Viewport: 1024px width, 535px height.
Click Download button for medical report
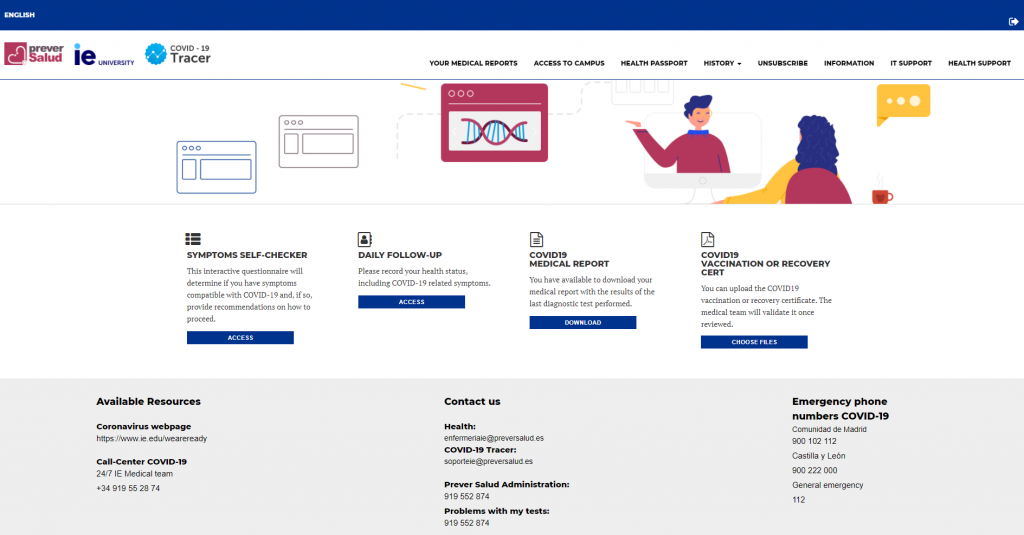tap(583, 323)
